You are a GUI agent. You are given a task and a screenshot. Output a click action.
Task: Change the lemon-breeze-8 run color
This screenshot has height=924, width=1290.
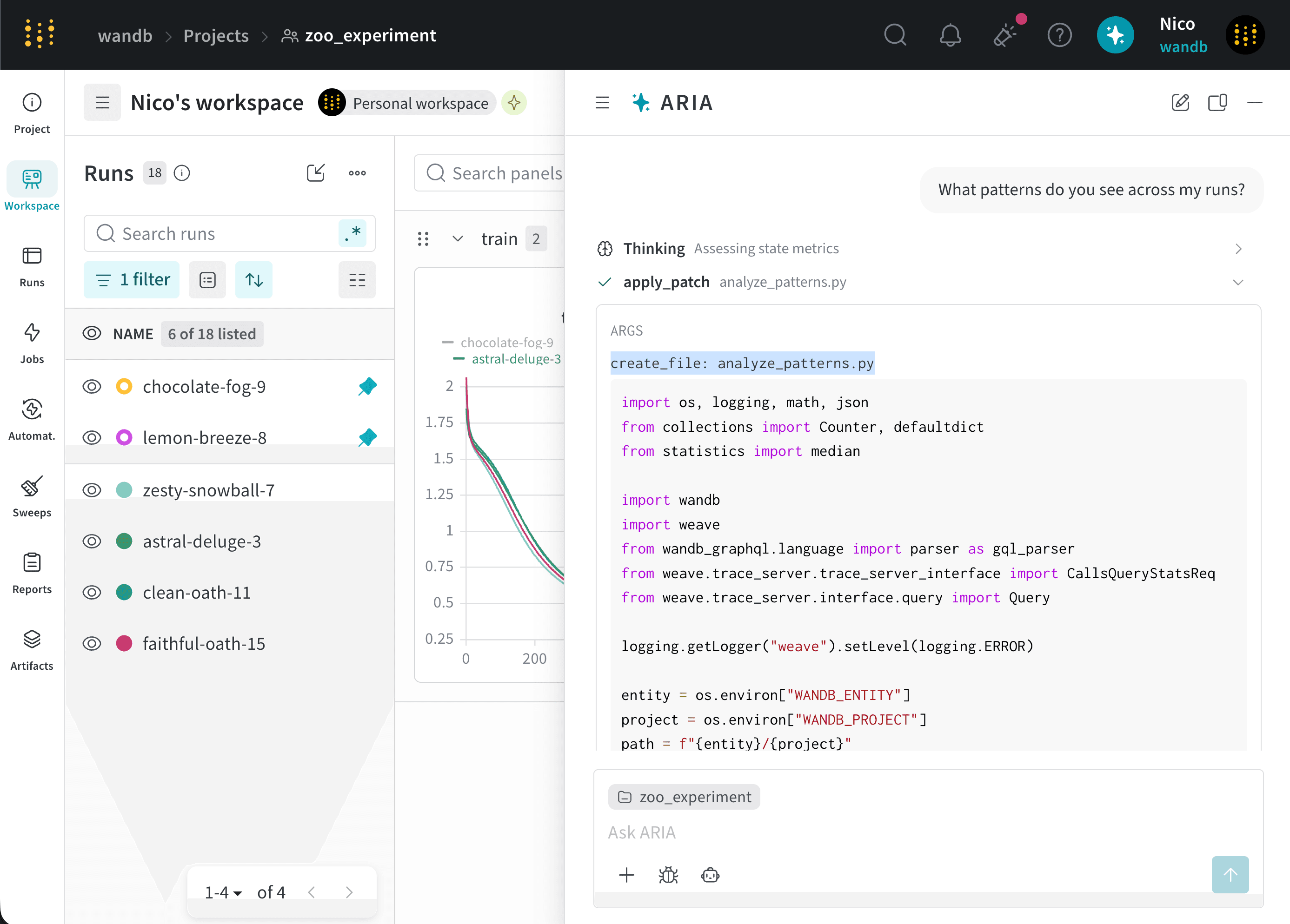coord(124,437)
